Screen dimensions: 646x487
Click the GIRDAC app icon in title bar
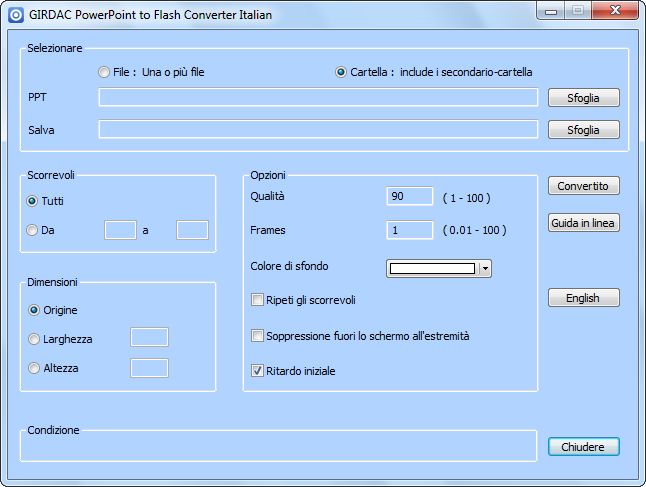point(16,15)
